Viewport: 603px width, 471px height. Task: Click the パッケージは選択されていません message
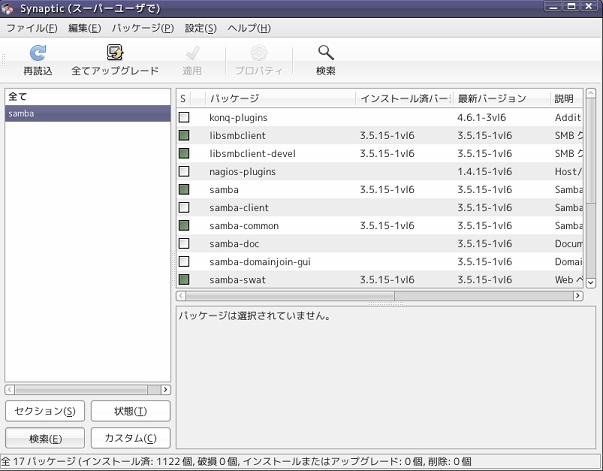pyautogui.click(x=254, y=316)
